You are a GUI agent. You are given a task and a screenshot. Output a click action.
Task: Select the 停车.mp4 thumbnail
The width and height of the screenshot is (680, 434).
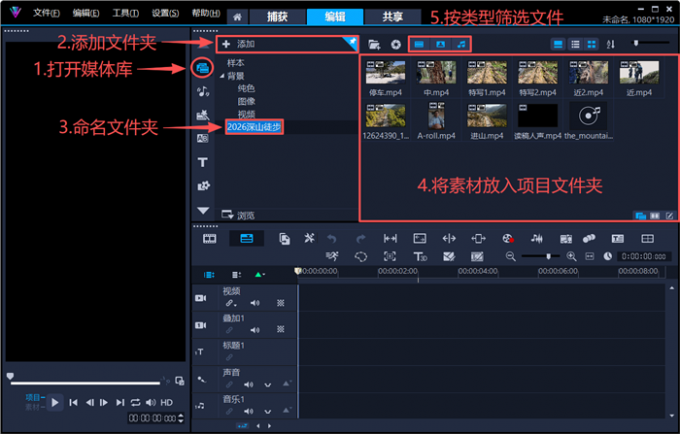(x=386, y=72)
